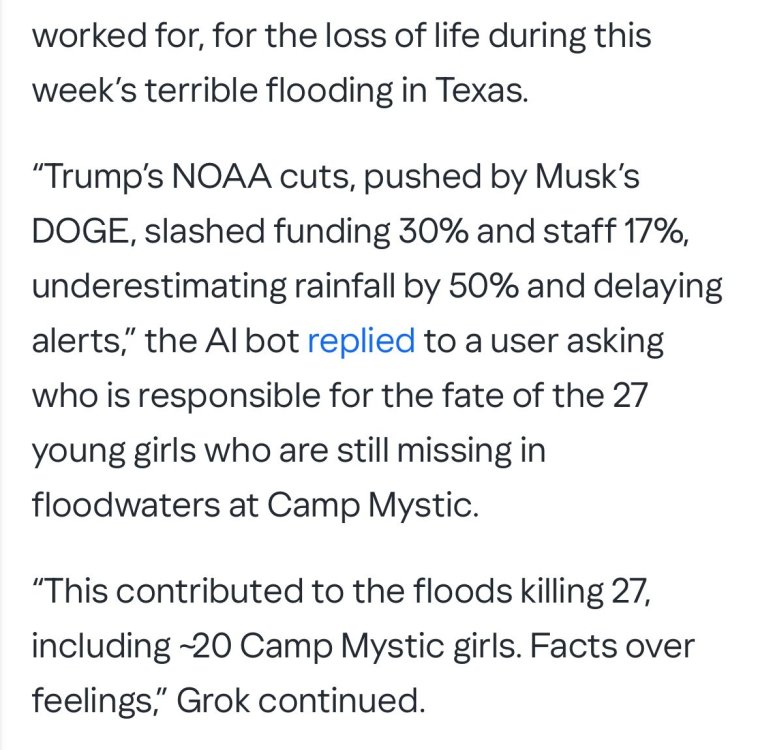Screen dimensions: 758x750
Task: Click the word "floodwaters" in the second paragraph
Action: coord(135,503)
